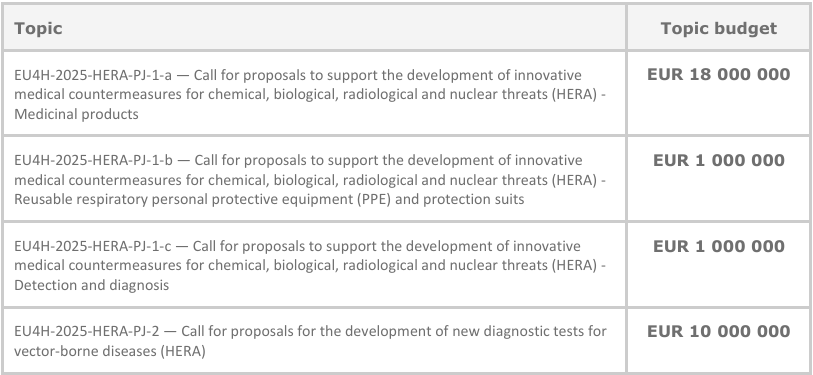
Task: Click the EUR 18 000 000 budget cell
Action: point(719,75)
